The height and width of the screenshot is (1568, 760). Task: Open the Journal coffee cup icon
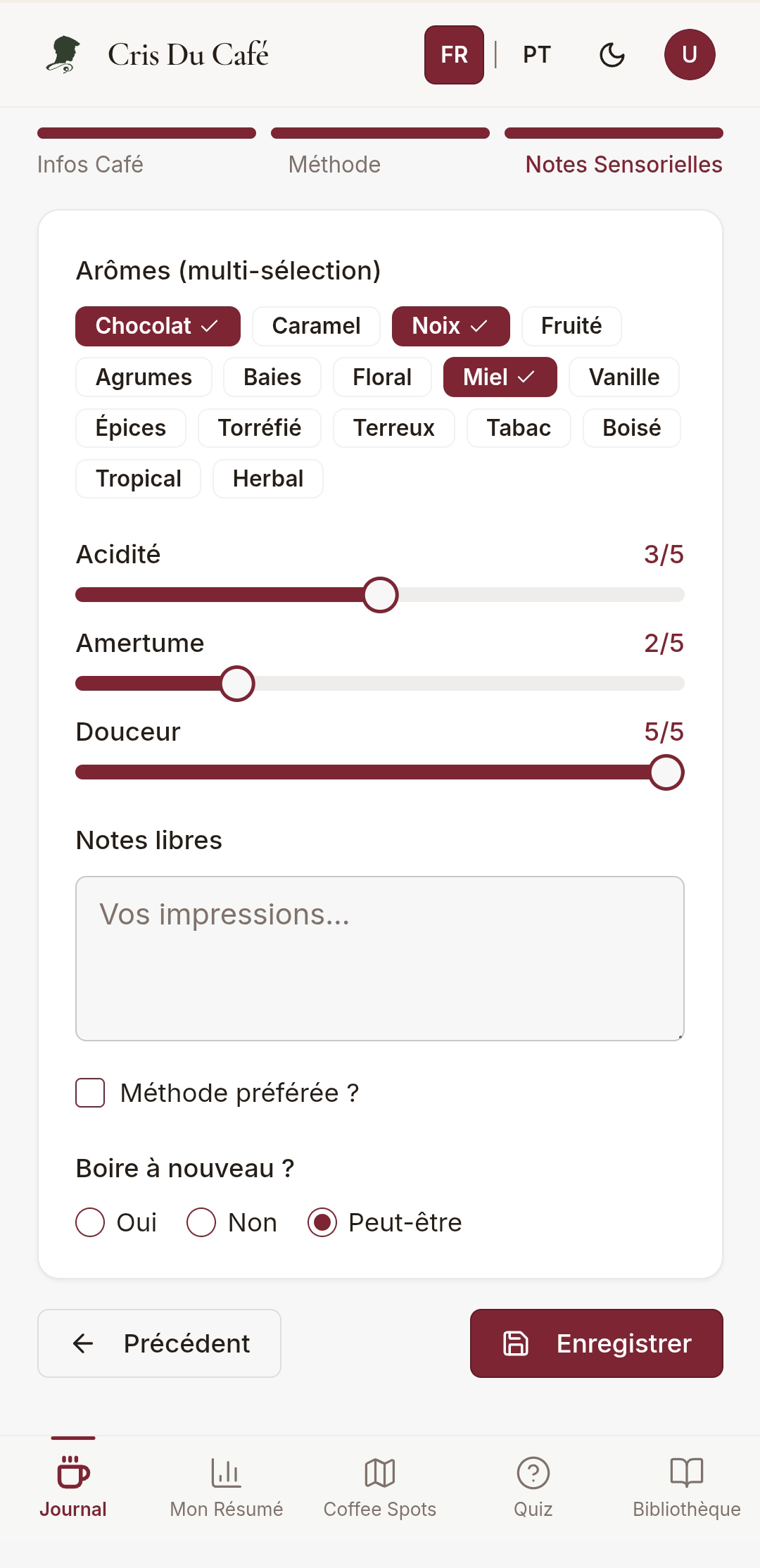tap(73, 1472)
